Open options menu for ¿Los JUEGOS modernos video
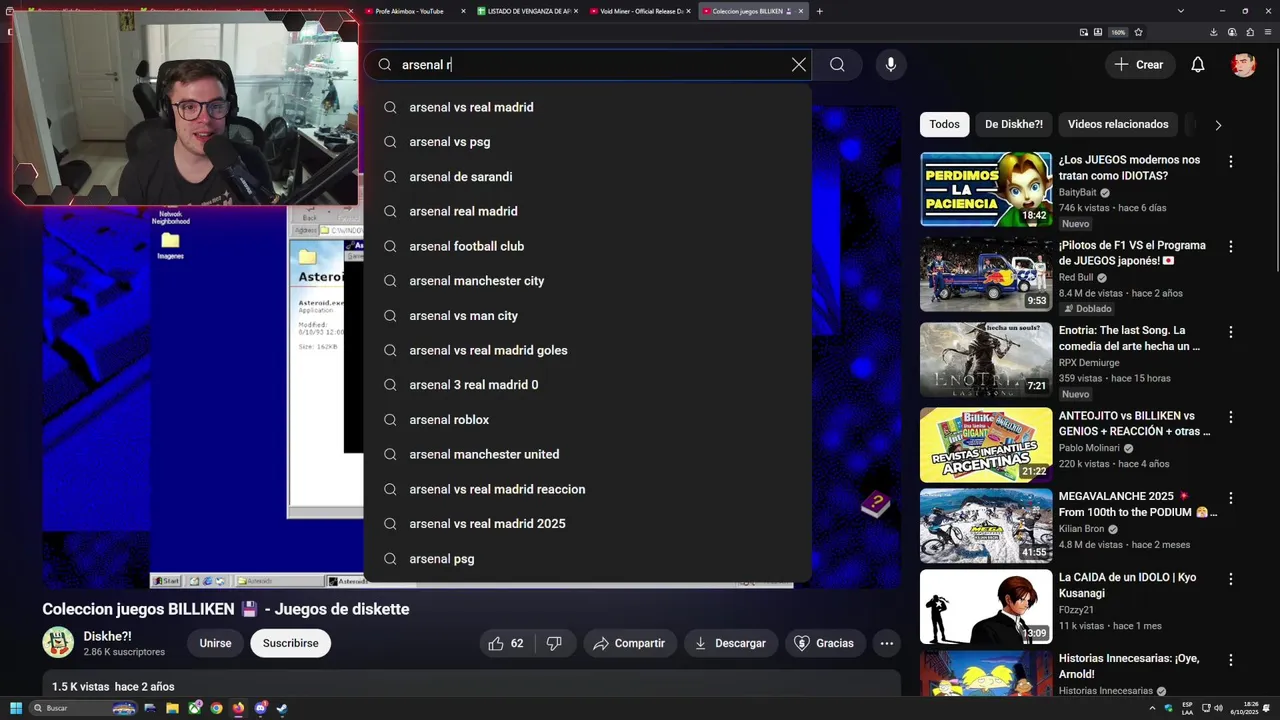 (1231, 161)
